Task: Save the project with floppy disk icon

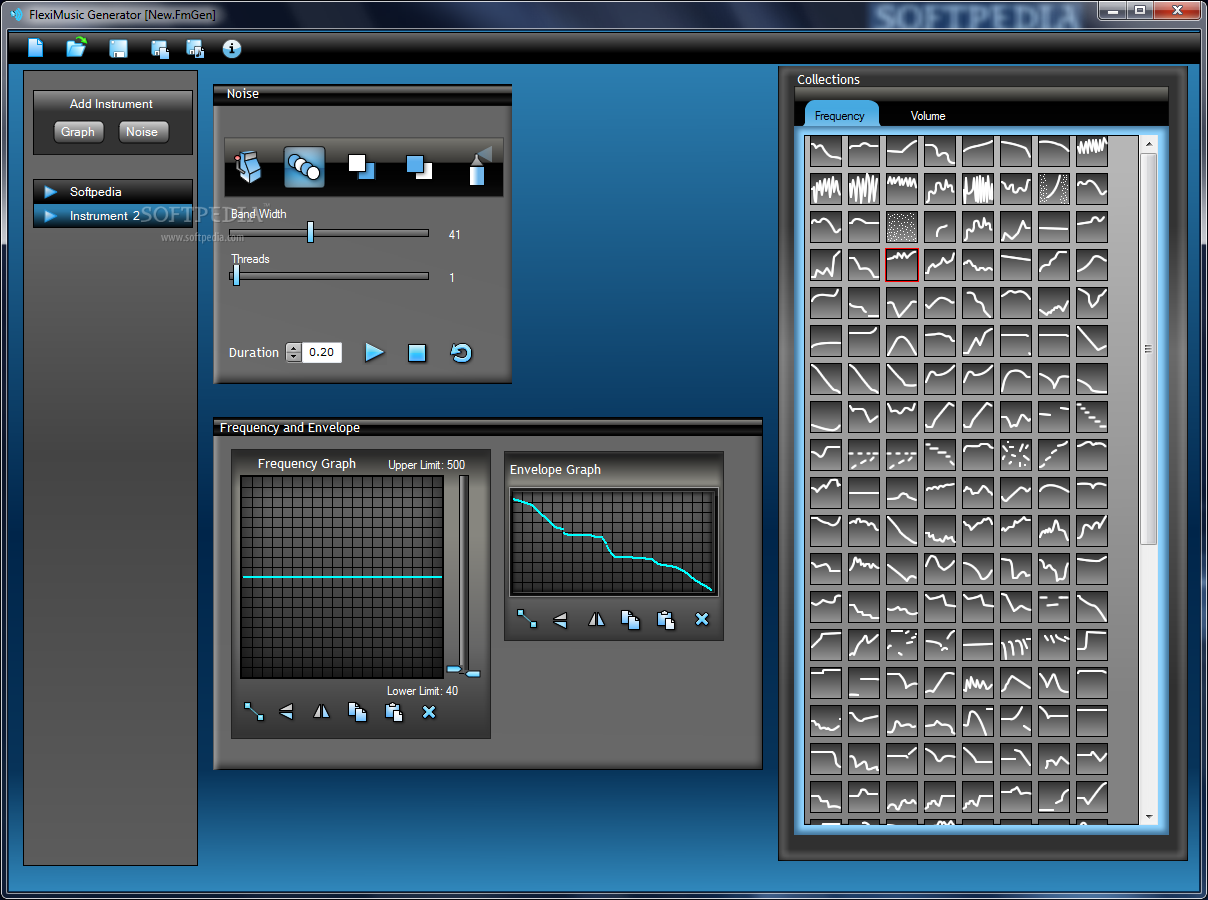Action: coord(118,49)
